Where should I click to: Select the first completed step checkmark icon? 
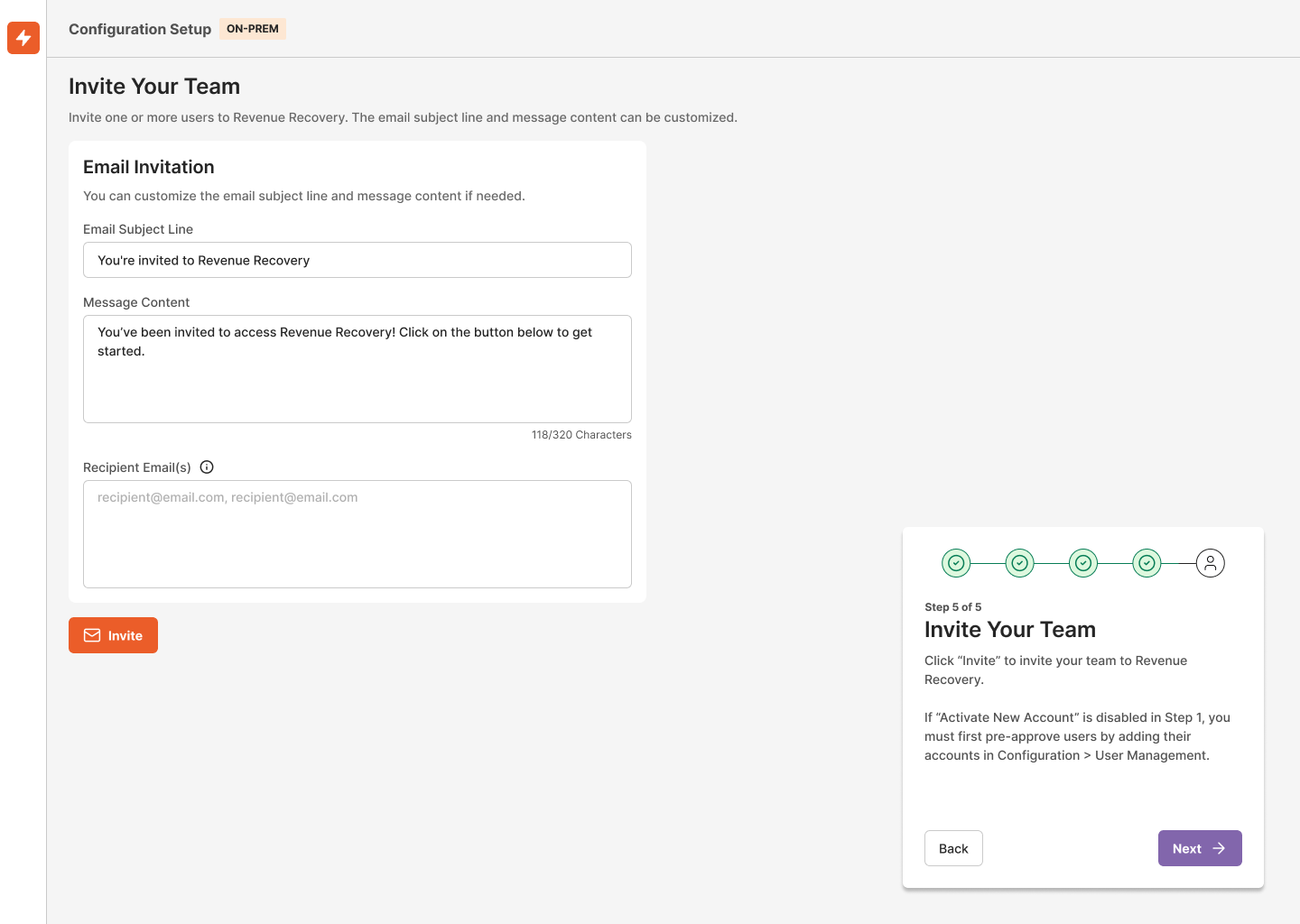[x=956, y=562]
